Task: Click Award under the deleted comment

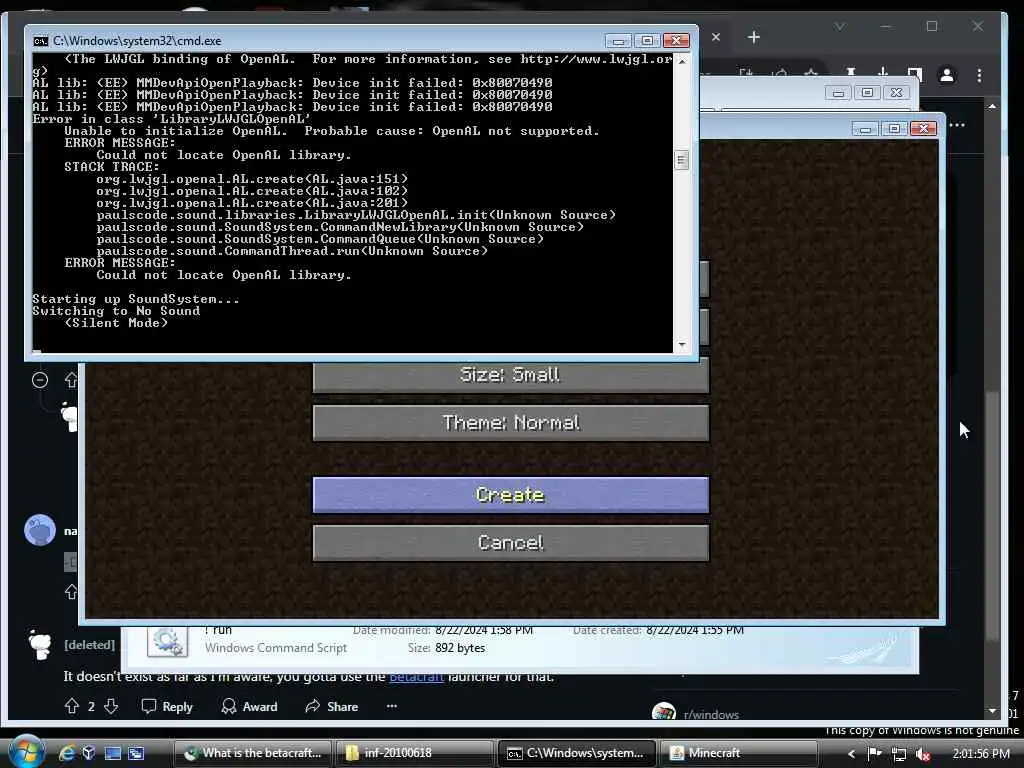Action: (249, 707)
